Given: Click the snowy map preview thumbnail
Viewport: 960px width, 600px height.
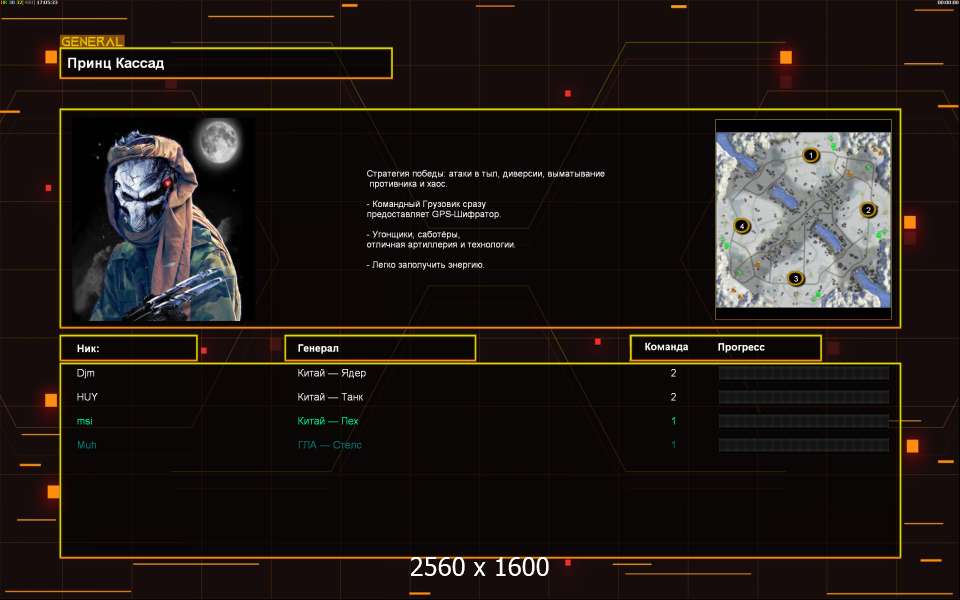Looking at the screenshot, I should point(802,218).
